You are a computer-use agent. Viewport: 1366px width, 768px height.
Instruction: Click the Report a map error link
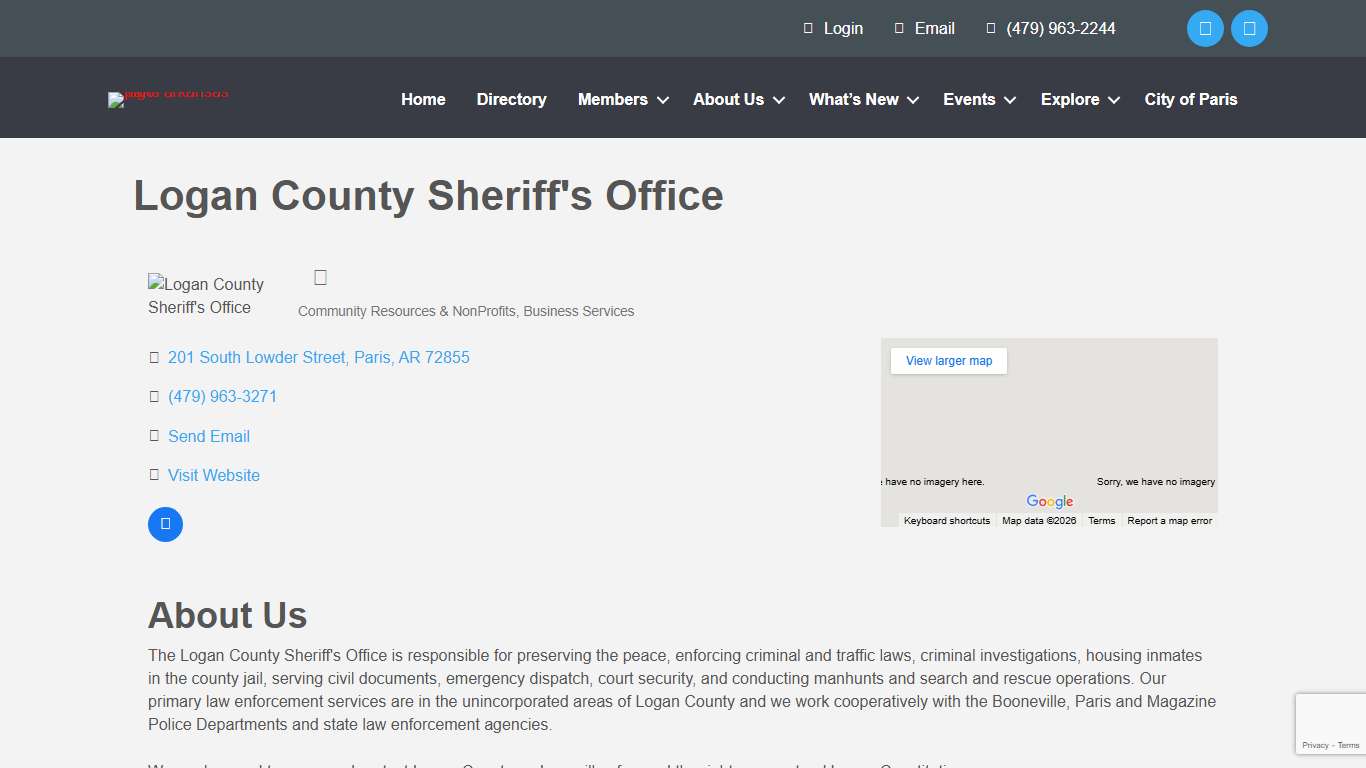tap(1169, 520)
